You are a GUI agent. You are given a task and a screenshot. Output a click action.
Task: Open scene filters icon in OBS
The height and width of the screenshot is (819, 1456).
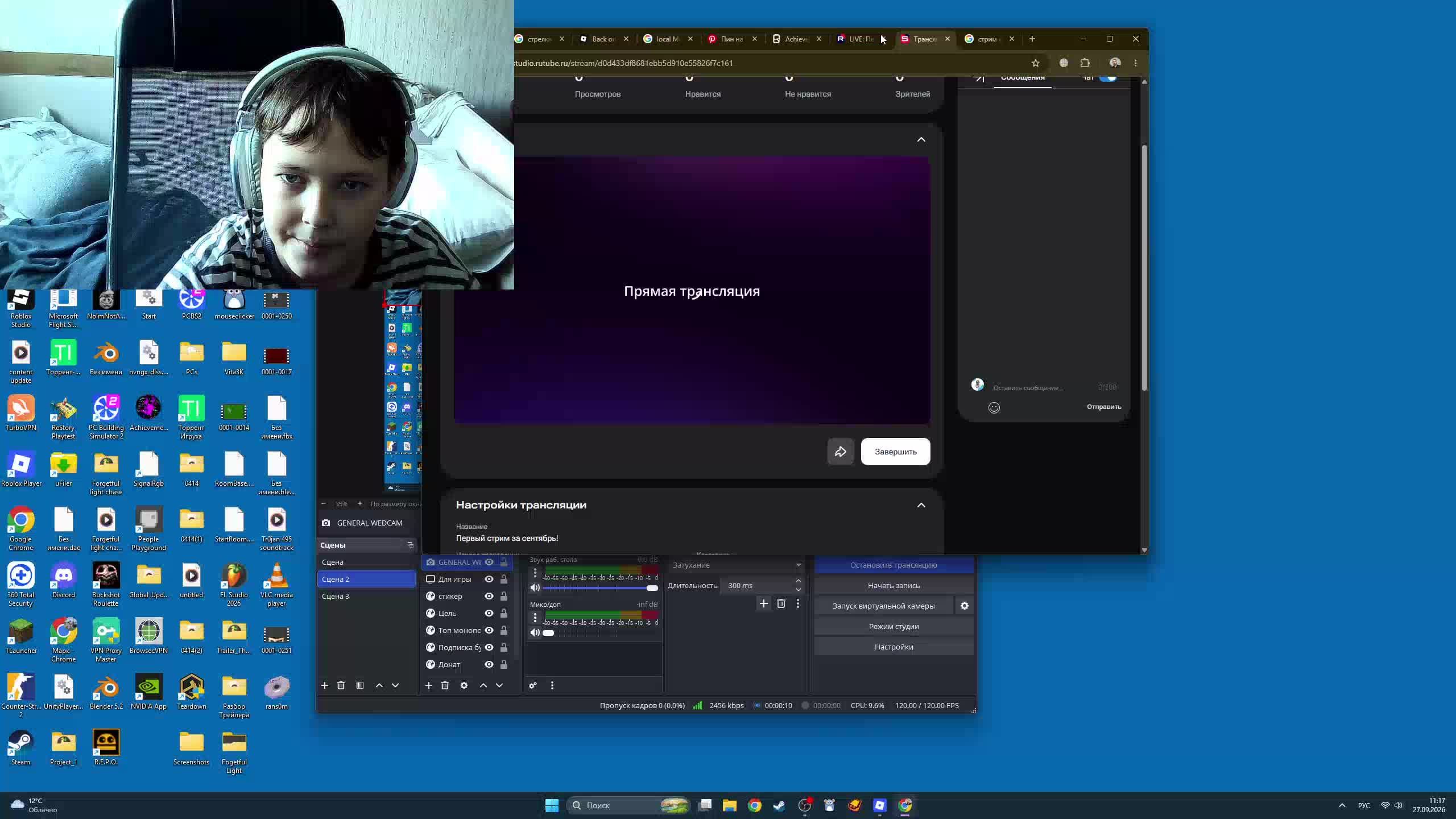pos(360,685)
